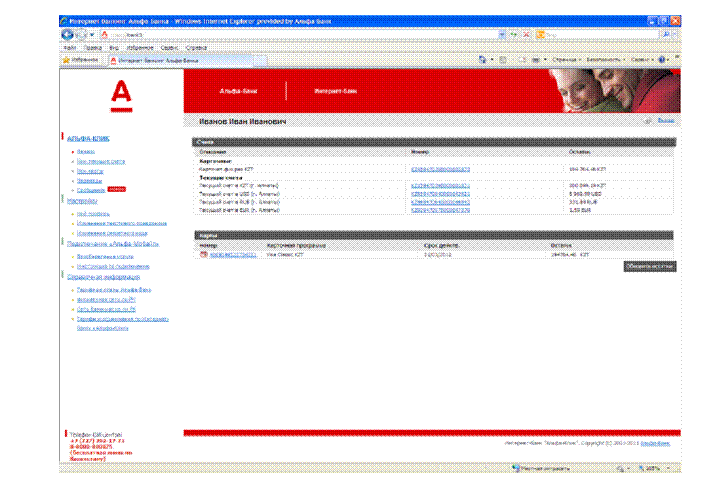Open the current USD account number link
The height and width of the screenshot is (496, 712).
440,194
